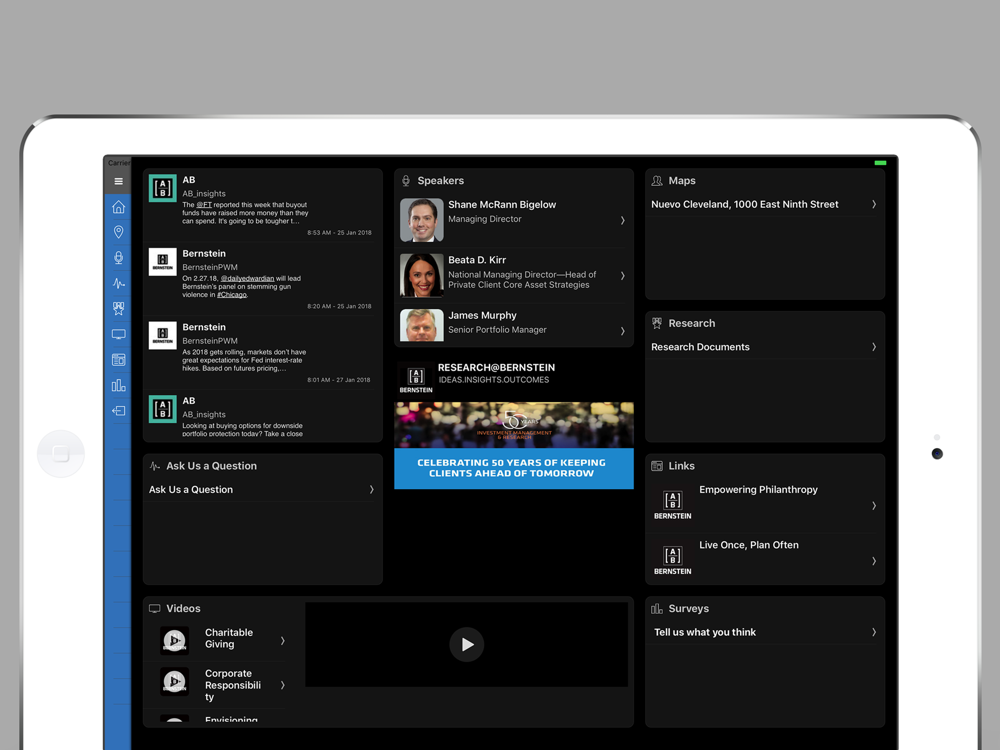Expand James Murphy speaker chevron
The image size is (1000, 750).
(x=622, y=331)
